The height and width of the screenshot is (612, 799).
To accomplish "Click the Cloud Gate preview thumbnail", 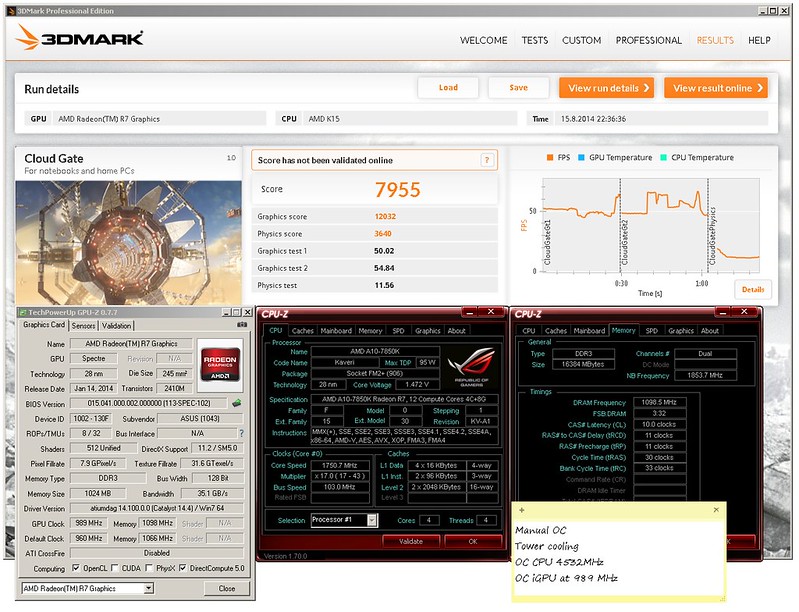I will coord(128,243).
